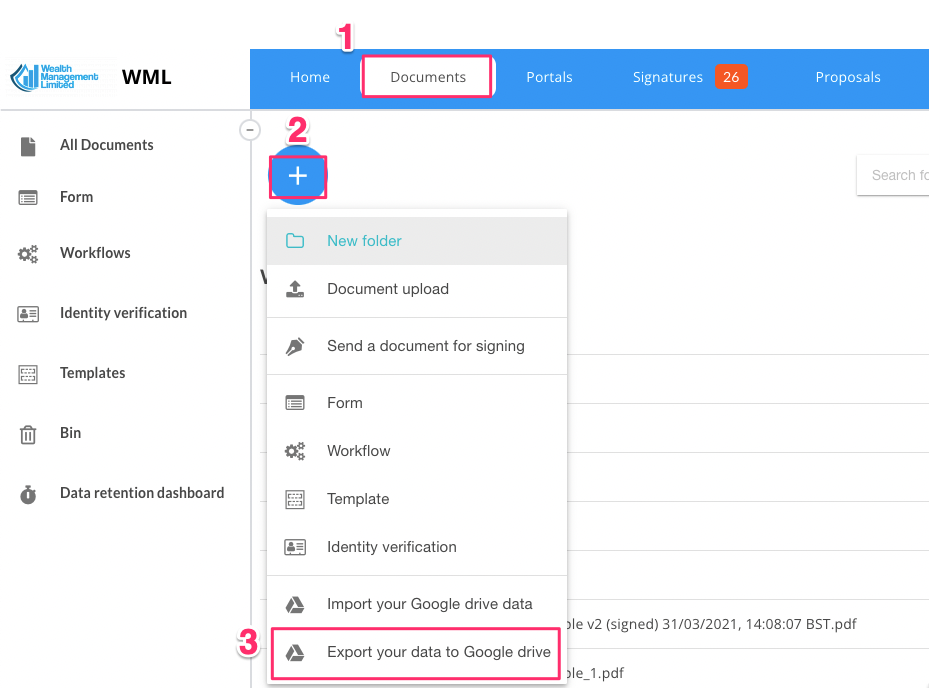The image size is (929, 688).
Task: Open Bin from the sidebar
Action: click(x=70, y=433)
